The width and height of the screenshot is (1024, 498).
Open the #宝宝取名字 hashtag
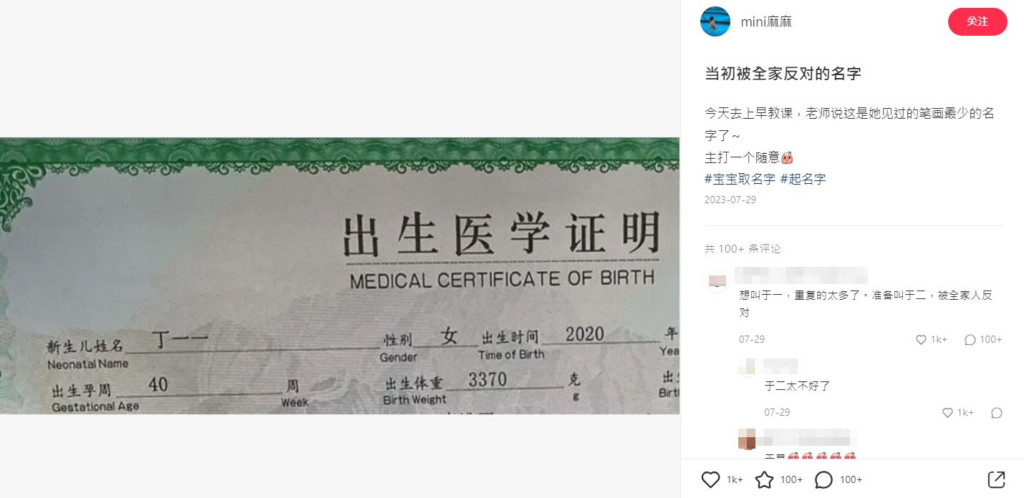[740, 179]
